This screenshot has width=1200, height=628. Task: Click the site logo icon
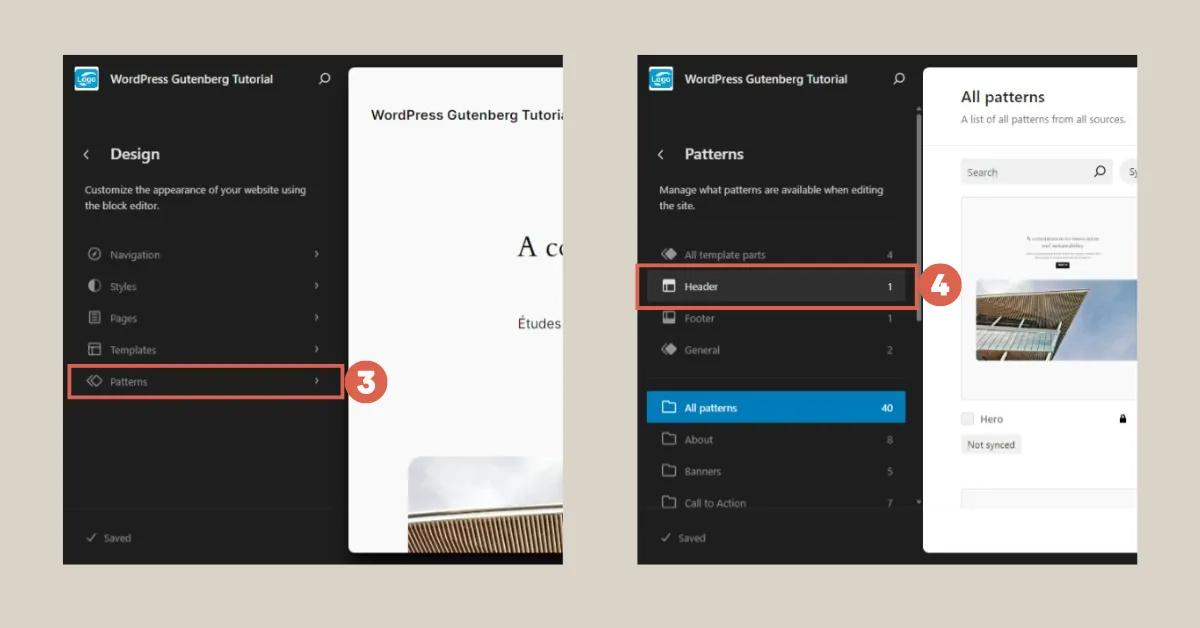87,78
